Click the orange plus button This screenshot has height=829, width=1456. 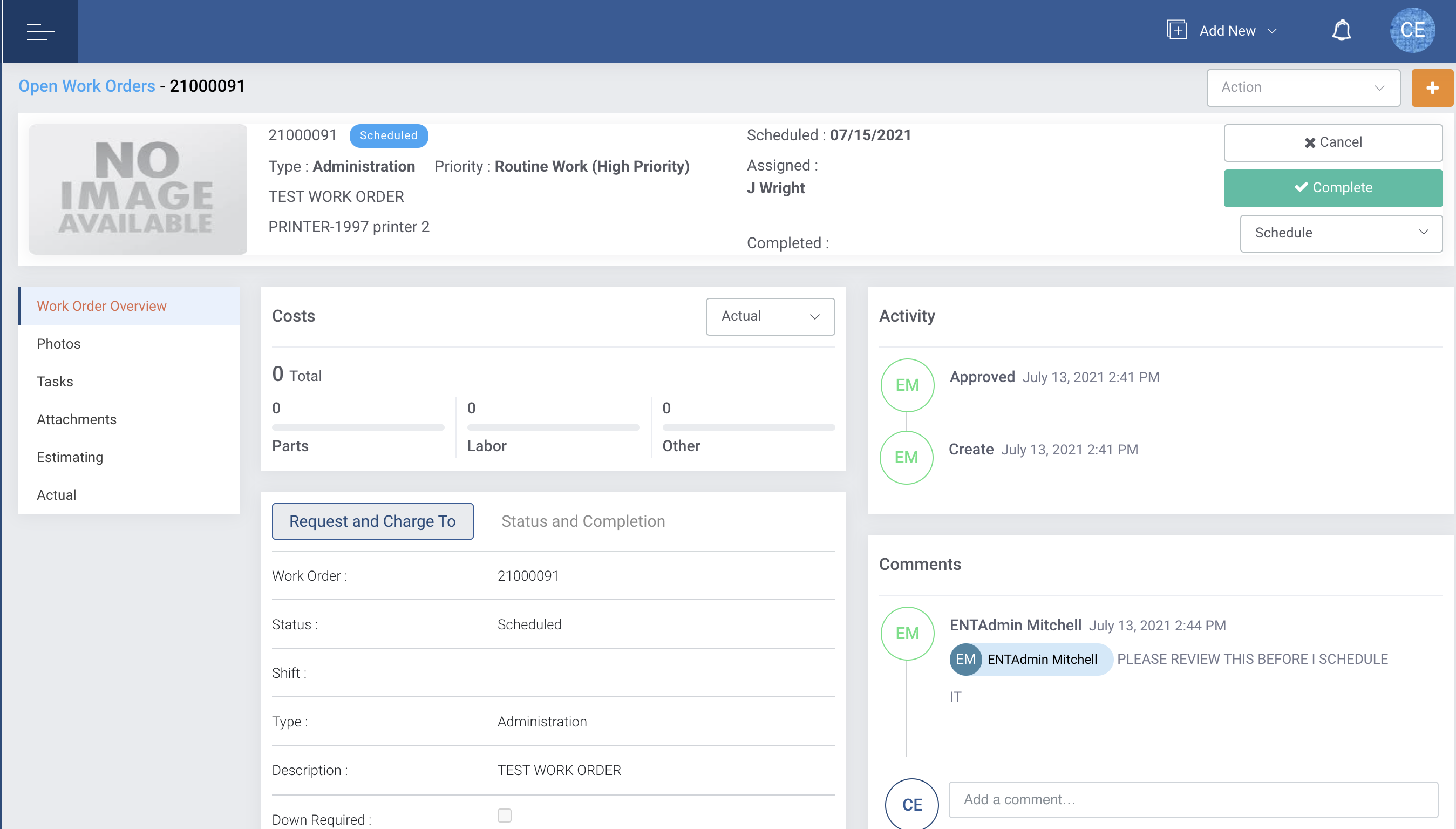[1432, 87]
